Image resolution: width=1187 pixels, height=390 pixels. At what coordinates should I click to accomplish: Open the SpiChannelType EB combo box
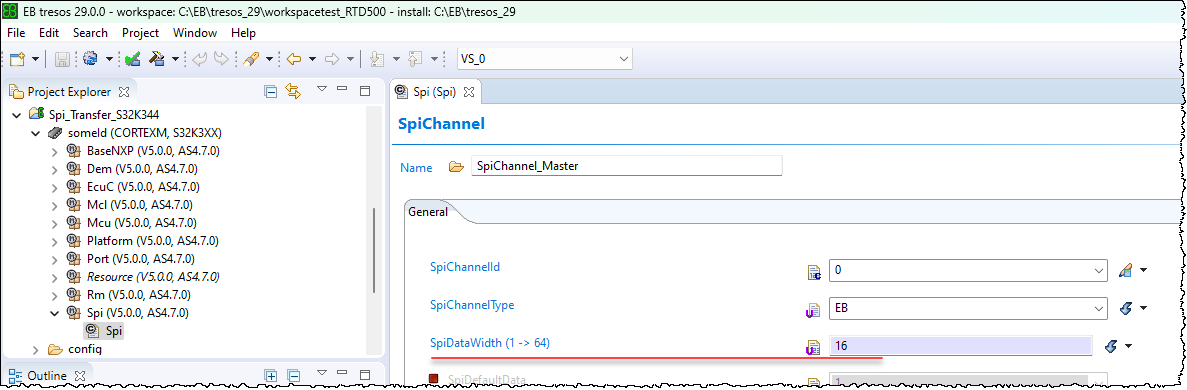(x=969, y=308)
